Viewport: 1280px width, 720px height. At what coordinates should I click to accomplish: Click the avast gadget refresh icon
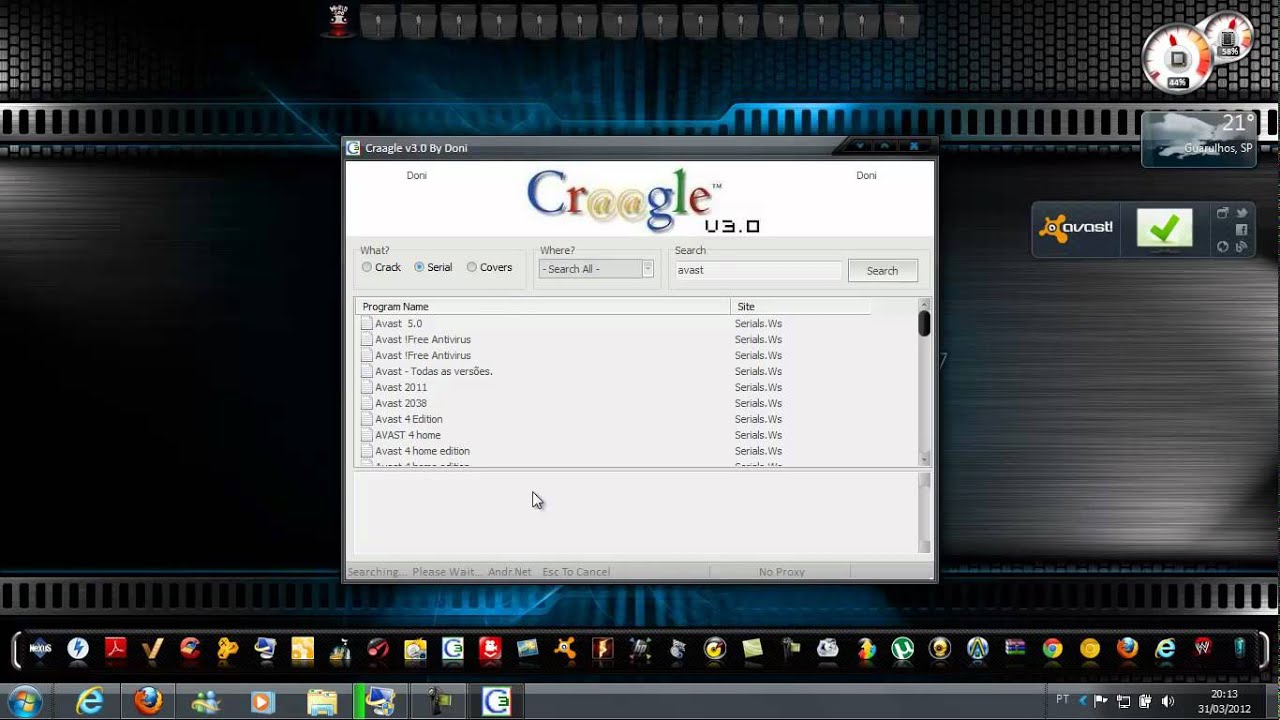point(1222,247)
